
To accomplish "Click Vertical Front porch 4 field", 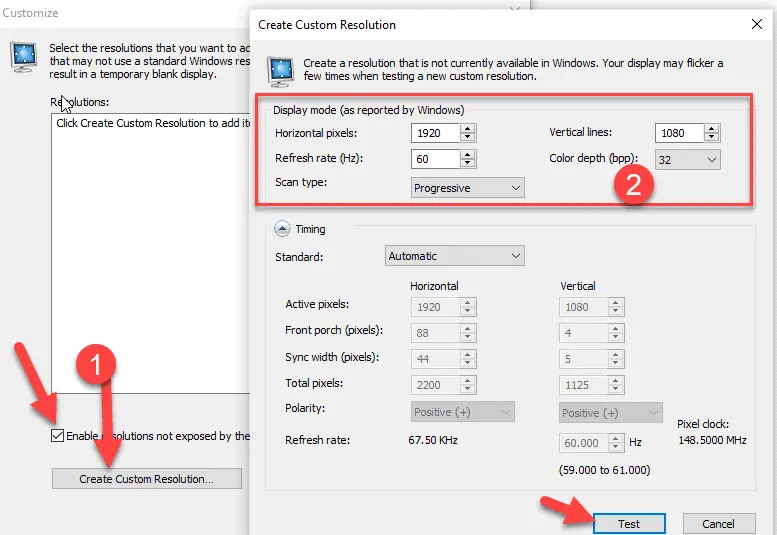I will pyautogui.click(x=584, y=333).
